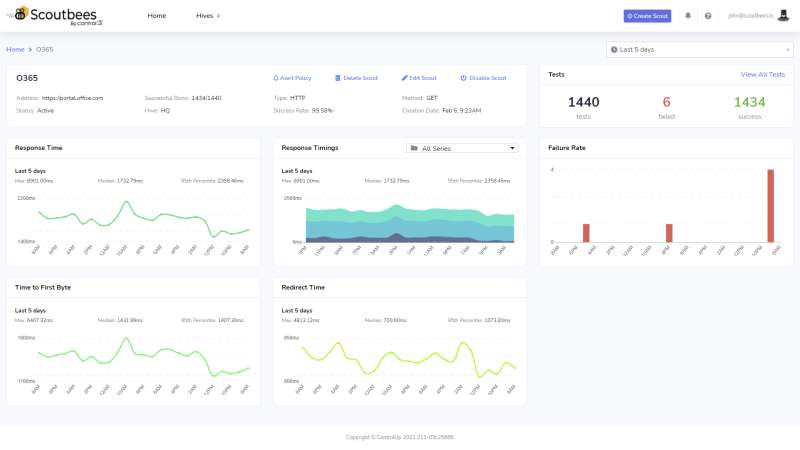
Task: Open the View All Tests link
Action: click(763, 74)
